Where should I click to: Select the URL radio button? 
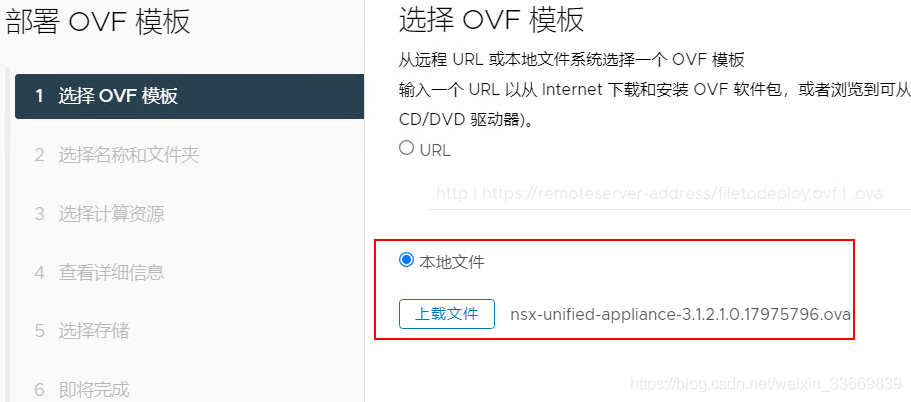tap(406, 148)
